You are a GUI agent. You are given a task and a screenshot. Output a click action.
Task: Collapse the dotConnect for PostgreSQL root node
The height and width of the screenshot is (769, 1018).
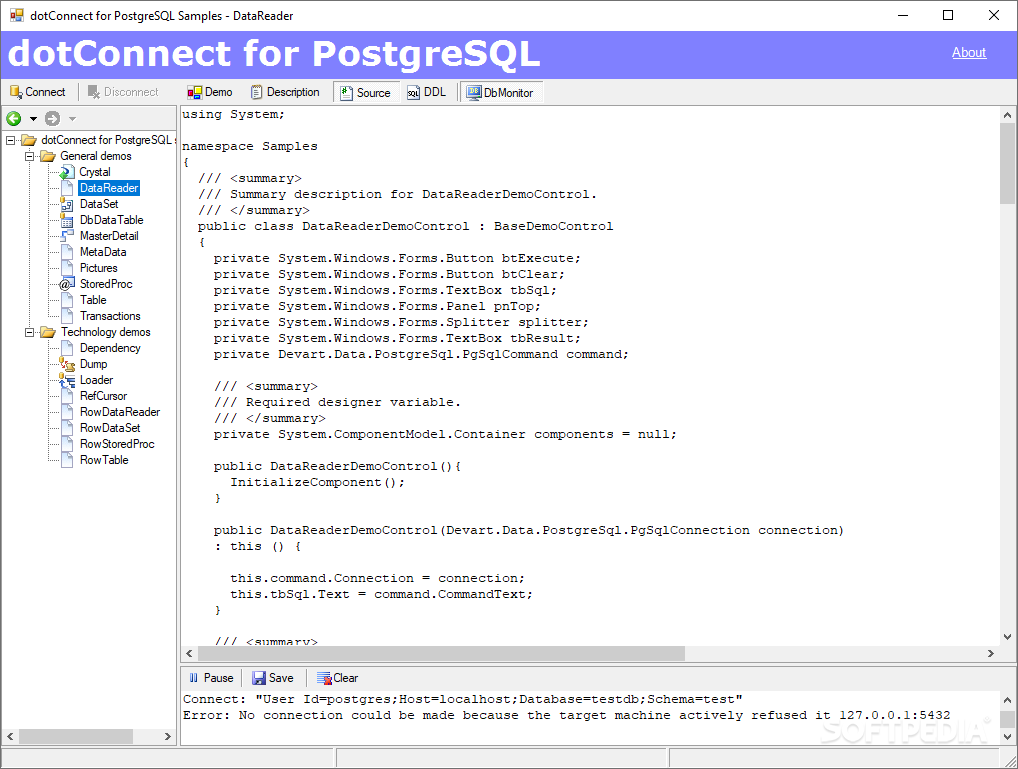click(x=10, y=140)
